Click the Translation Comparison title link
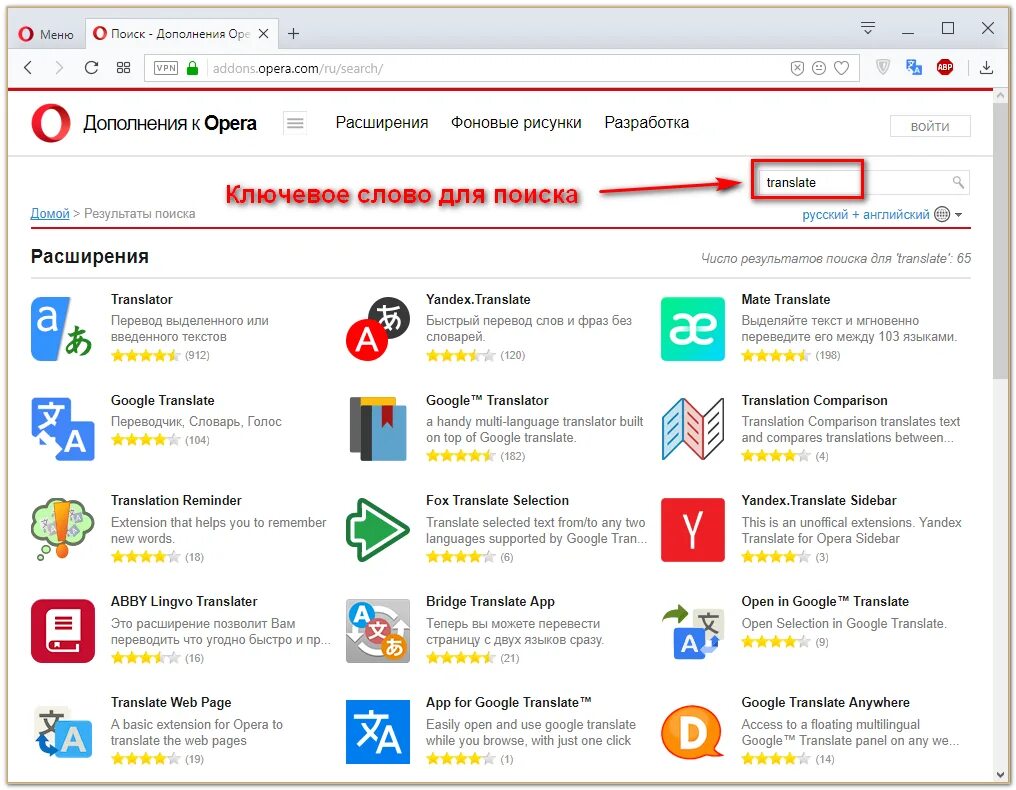This screenshot has width=1016, height=790. pyautogui.click(x=814, y=401)
